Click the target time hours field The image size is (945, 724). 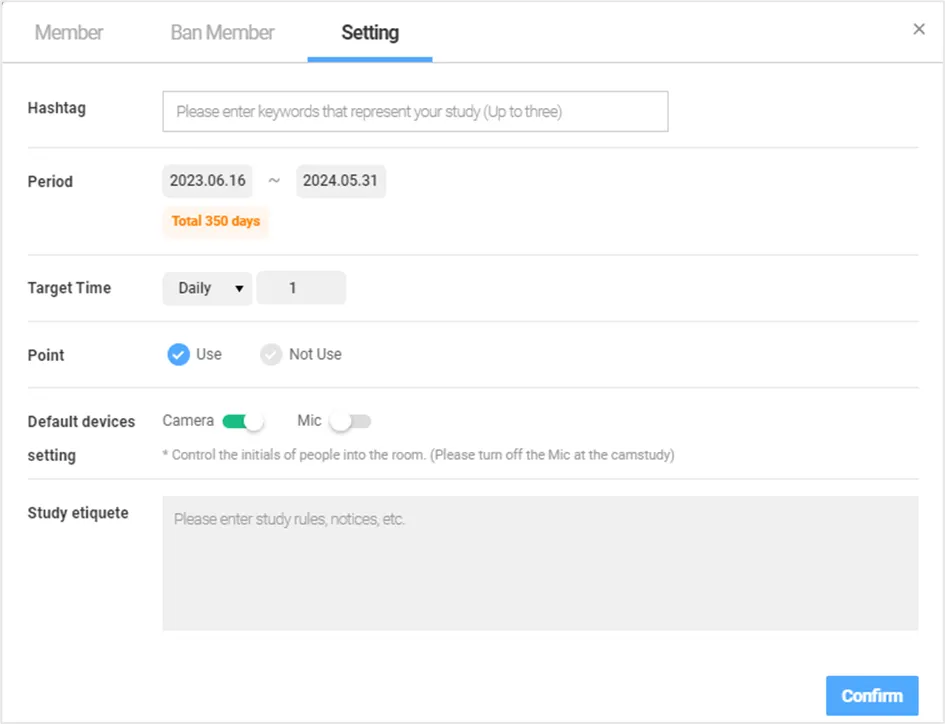(x=301, y=288)
